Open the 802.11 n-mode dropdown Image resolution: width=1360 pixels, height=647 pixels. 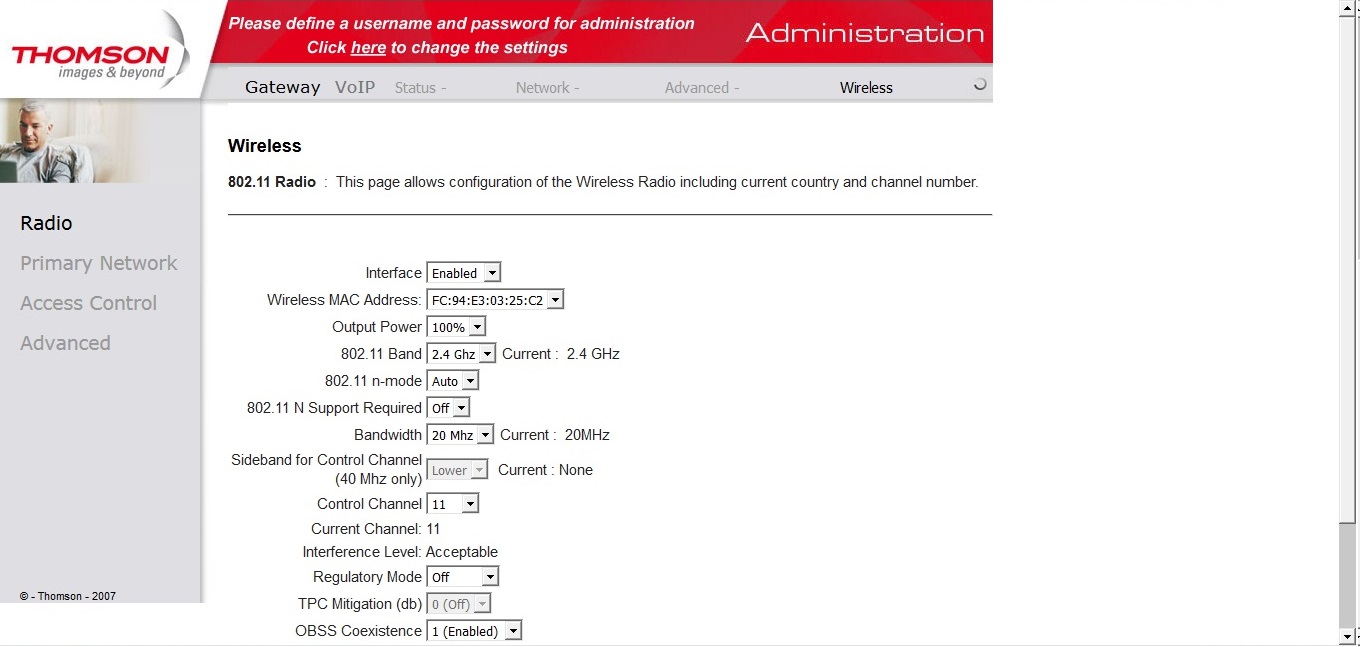click(453, 381)
